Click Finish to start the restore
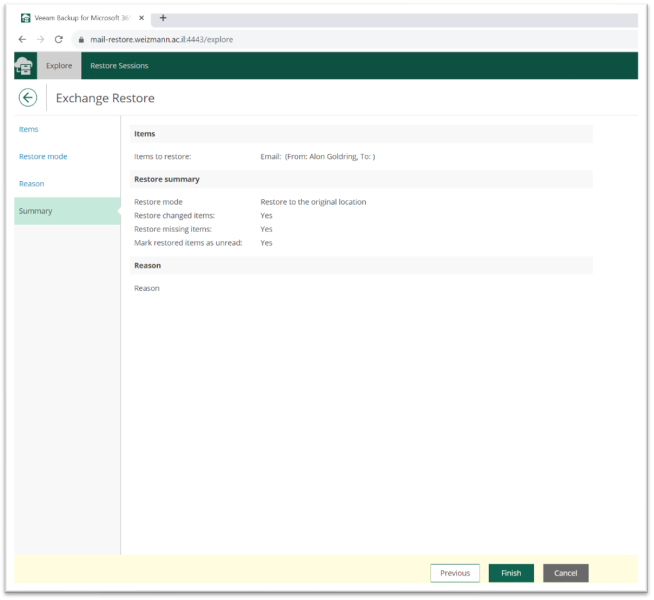Screen dimensions: 654x600 click(x=510, y=573)
